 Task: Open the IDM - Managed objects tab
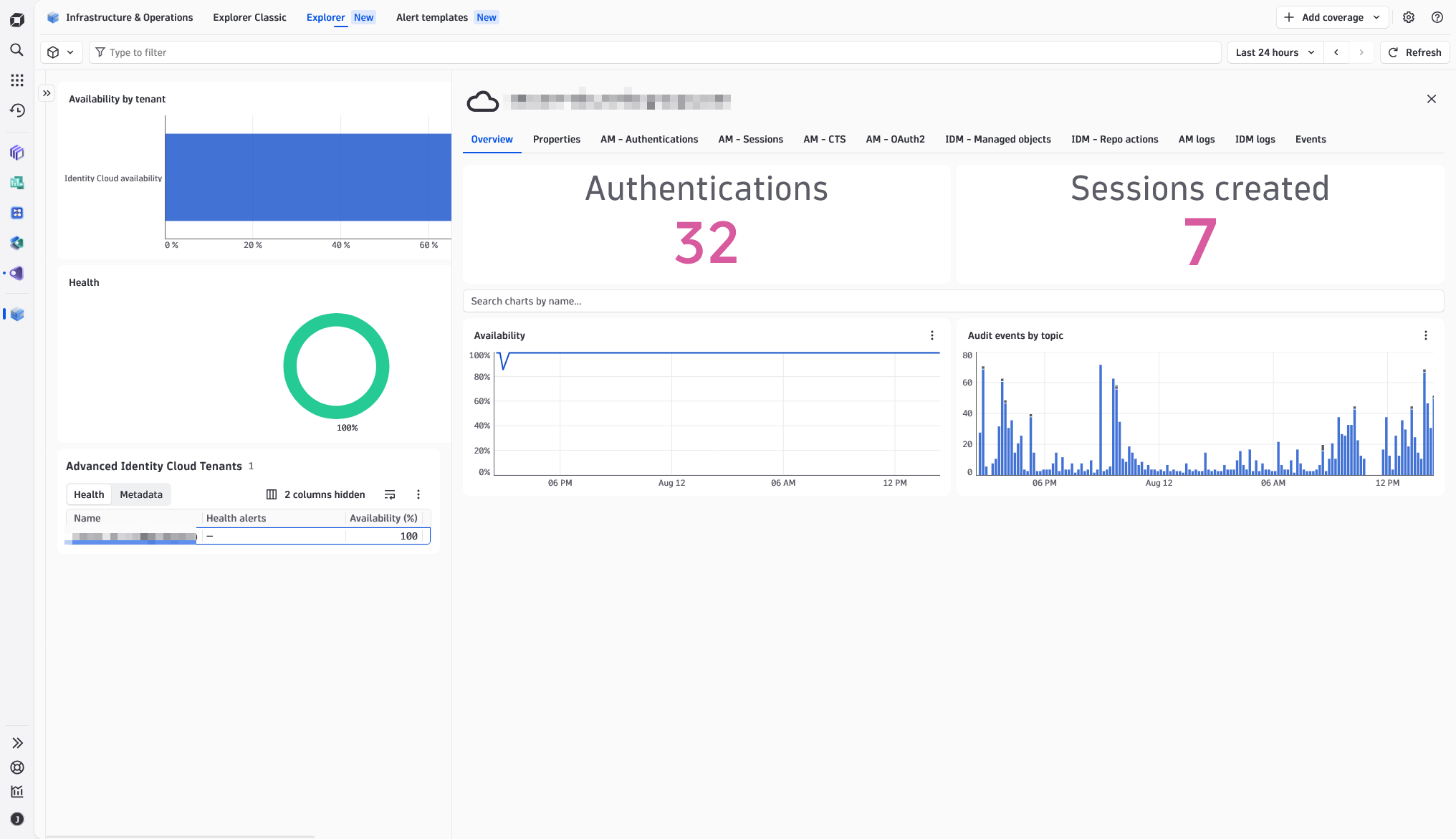pos(998,139)
